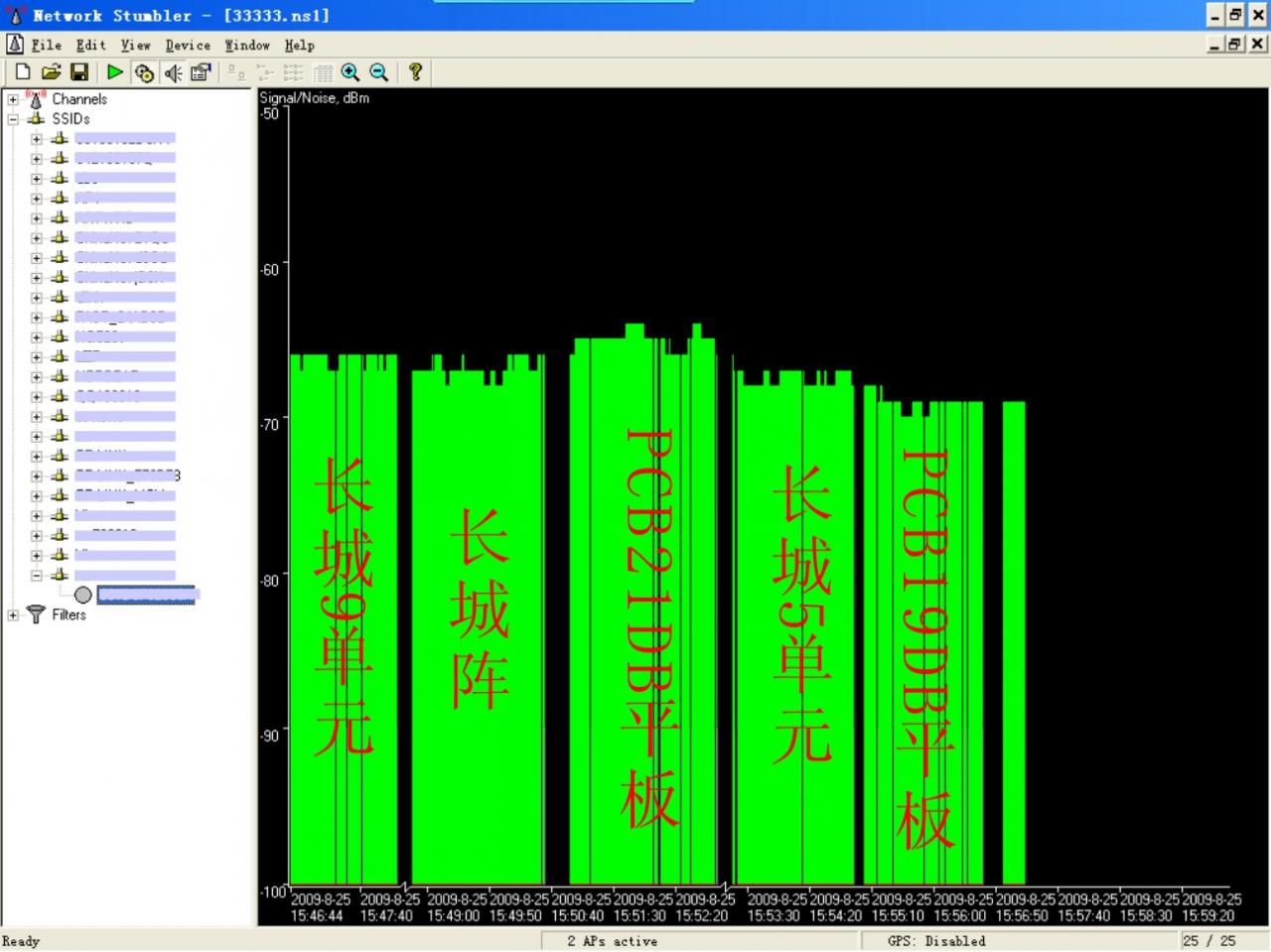
Task: Create a new document with New icon
Action: [23, 72]
